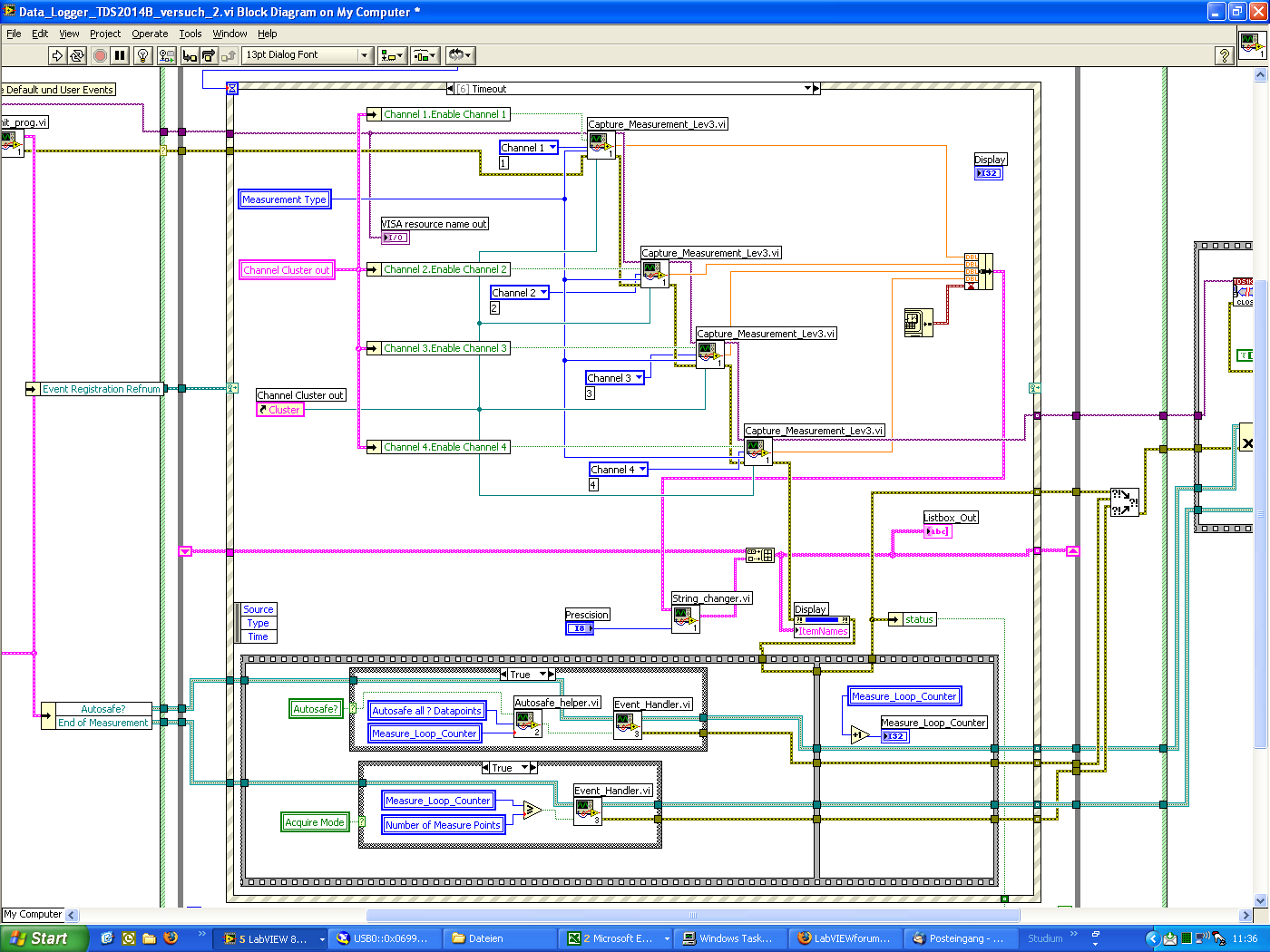
Task: Select the Event_Handler.vi icon beside Autosafe_helper.vi
Action: [628, 725]
